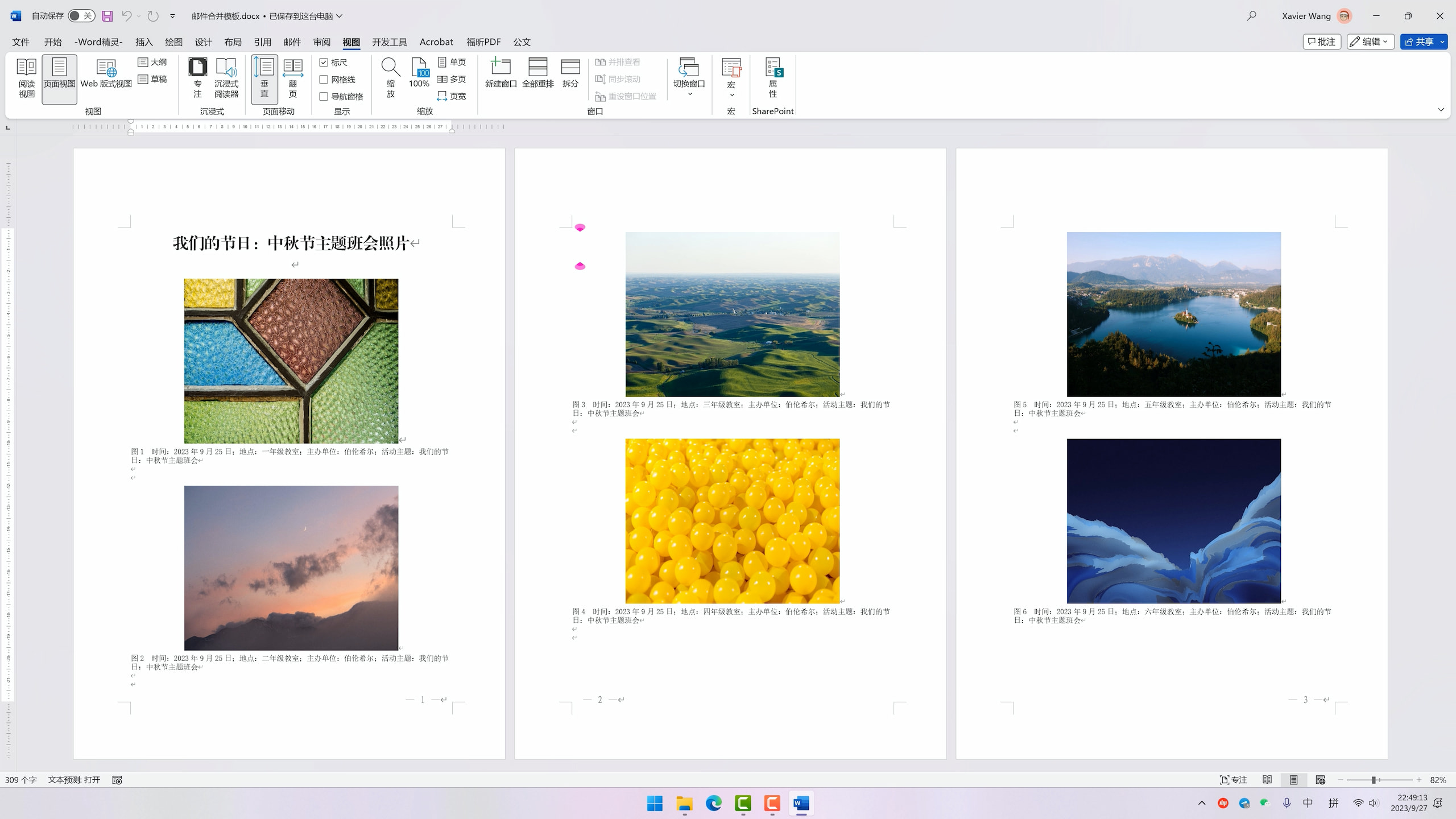The width and height of the screenshot is (1456, 819).
Task: Open the Insert tab (插入)
Action: tap(144, 42)
